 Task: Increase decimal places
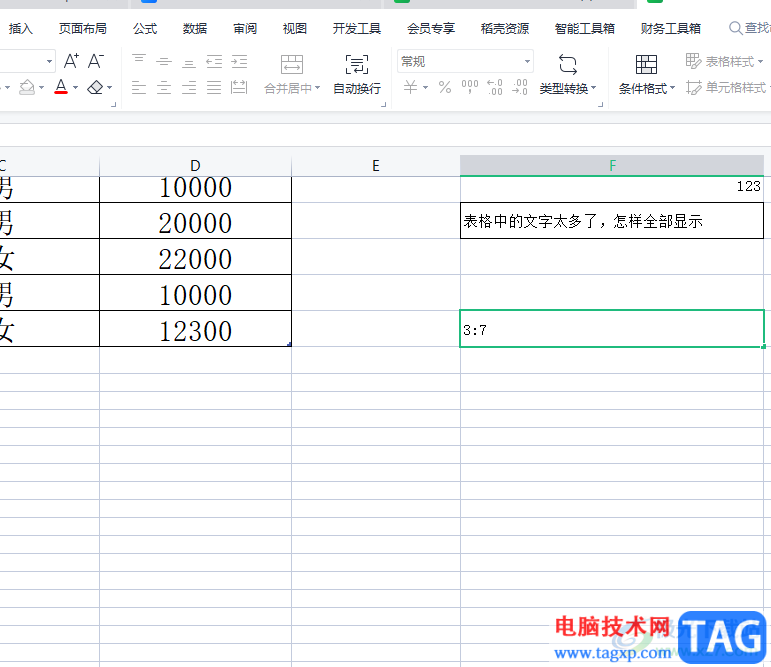[495, 88]
